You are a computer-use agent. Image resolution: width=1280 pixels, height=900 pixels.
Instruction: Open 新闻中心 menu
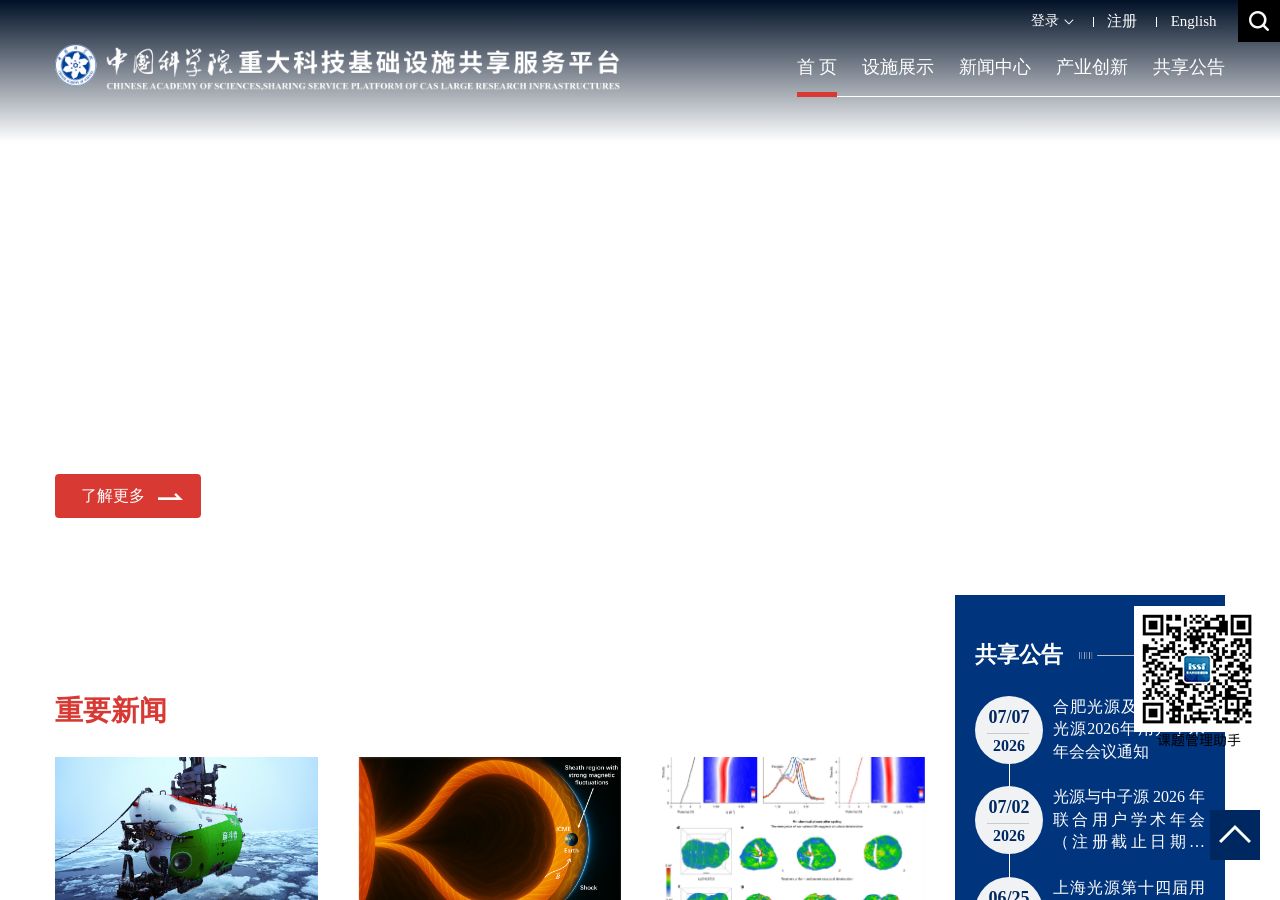point(995,68)
